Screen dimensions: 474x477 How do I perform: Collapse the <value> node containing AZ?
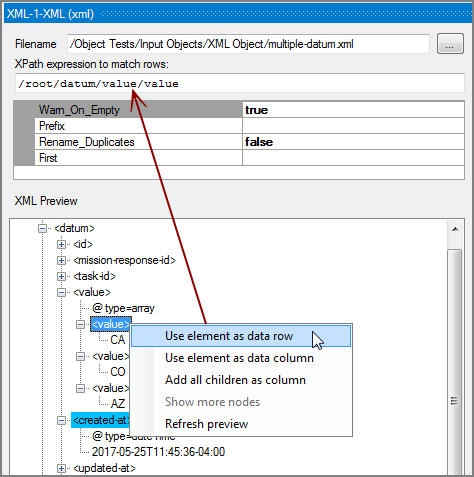[80, 389]
